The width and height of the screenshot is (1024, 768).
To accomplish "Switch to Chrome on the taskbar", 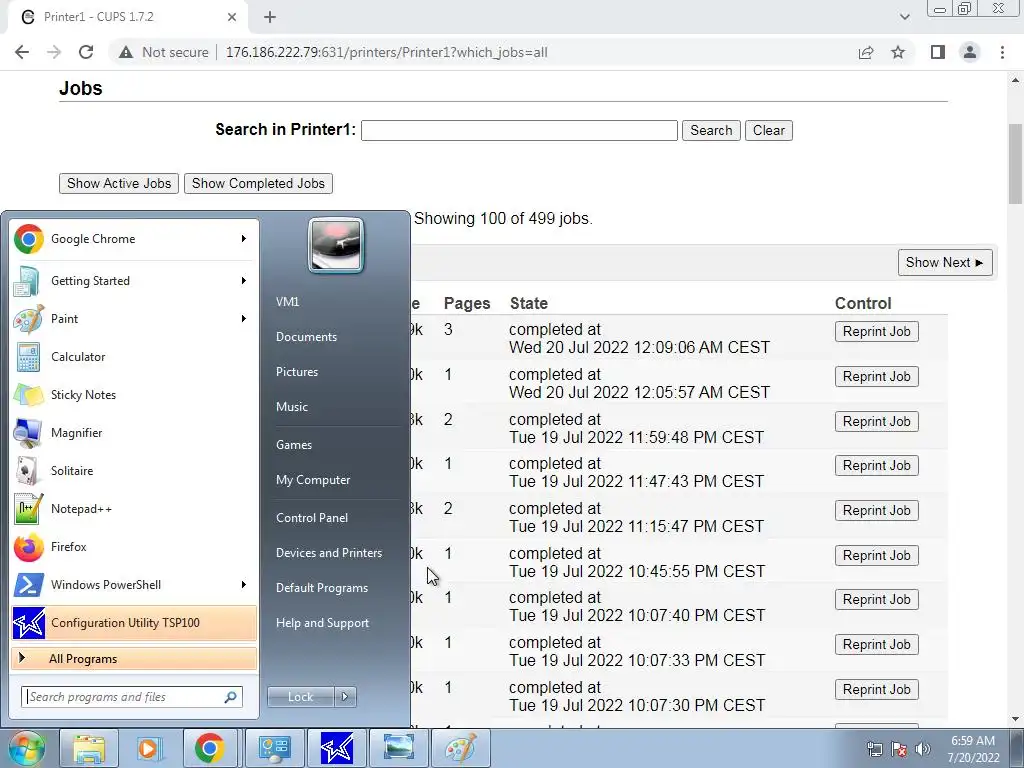I will [x=210, y=748].
